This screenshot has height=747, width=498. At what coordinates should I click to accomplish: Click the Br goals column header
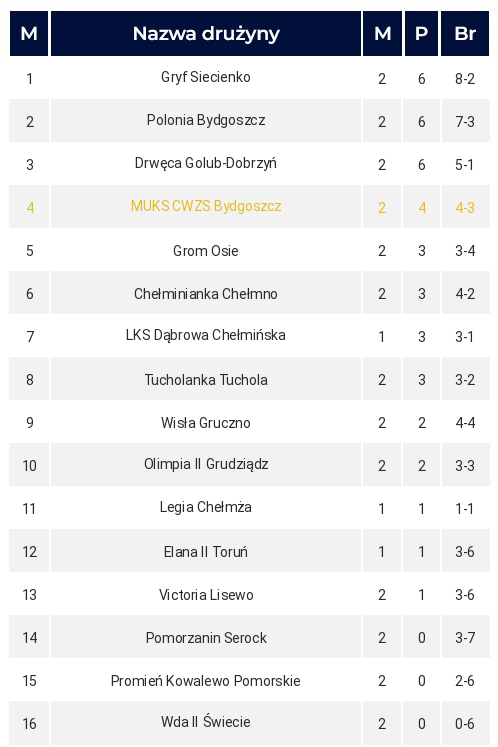[465, 33]
